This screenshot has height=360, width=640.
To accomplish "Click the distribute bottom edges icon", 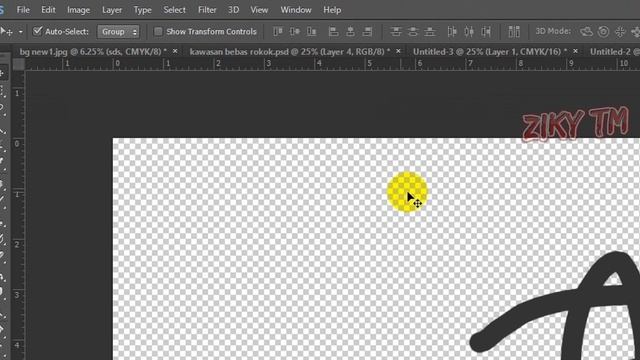I will [x=430, y=31].
